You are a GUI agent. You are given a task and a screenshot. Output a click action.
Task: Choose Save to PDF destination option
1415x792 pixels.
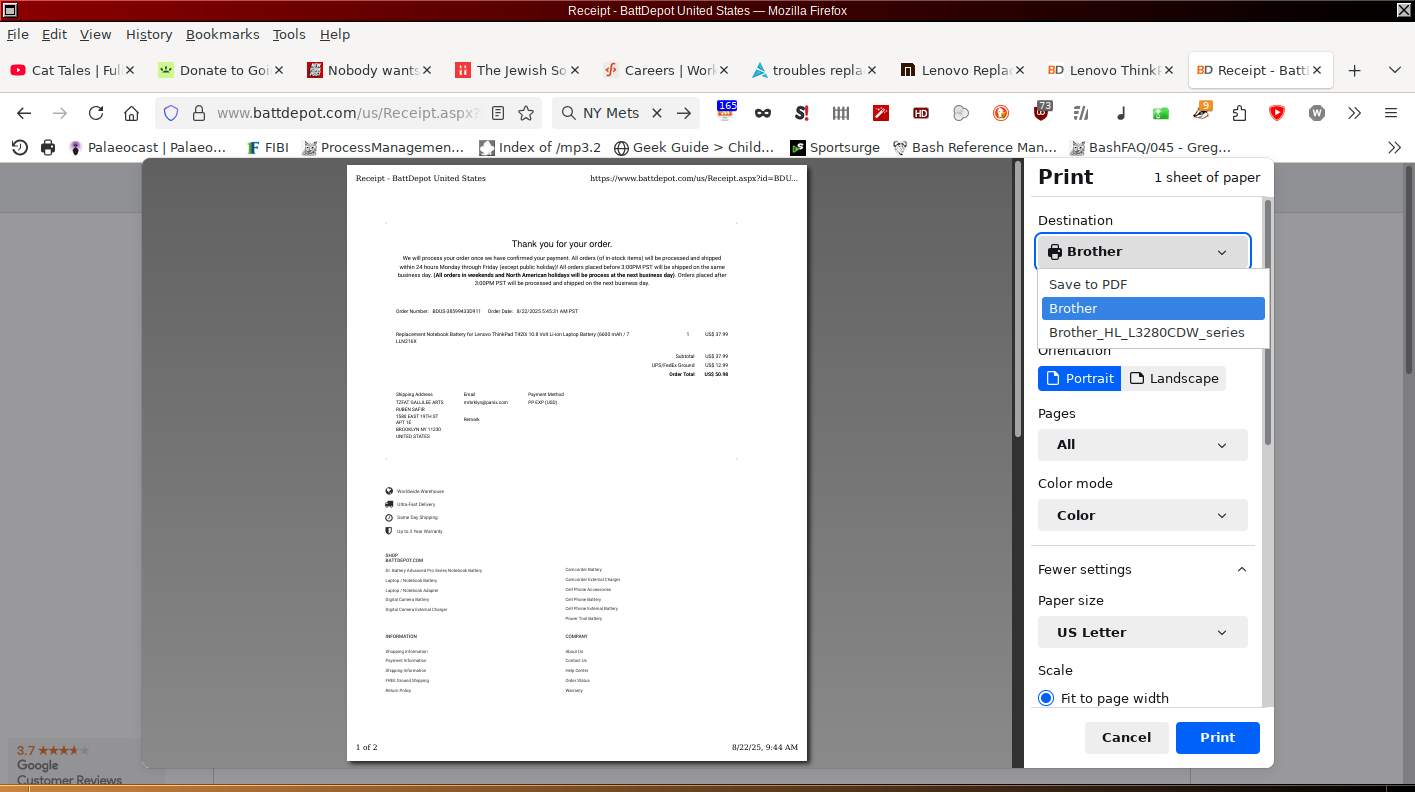tap(1088, 284)
